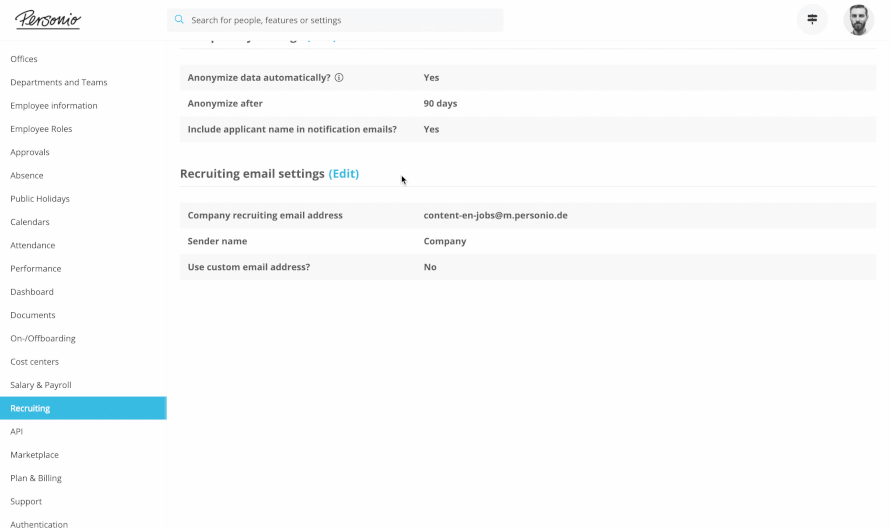Navigate to Absence settings

click(27, 175)
